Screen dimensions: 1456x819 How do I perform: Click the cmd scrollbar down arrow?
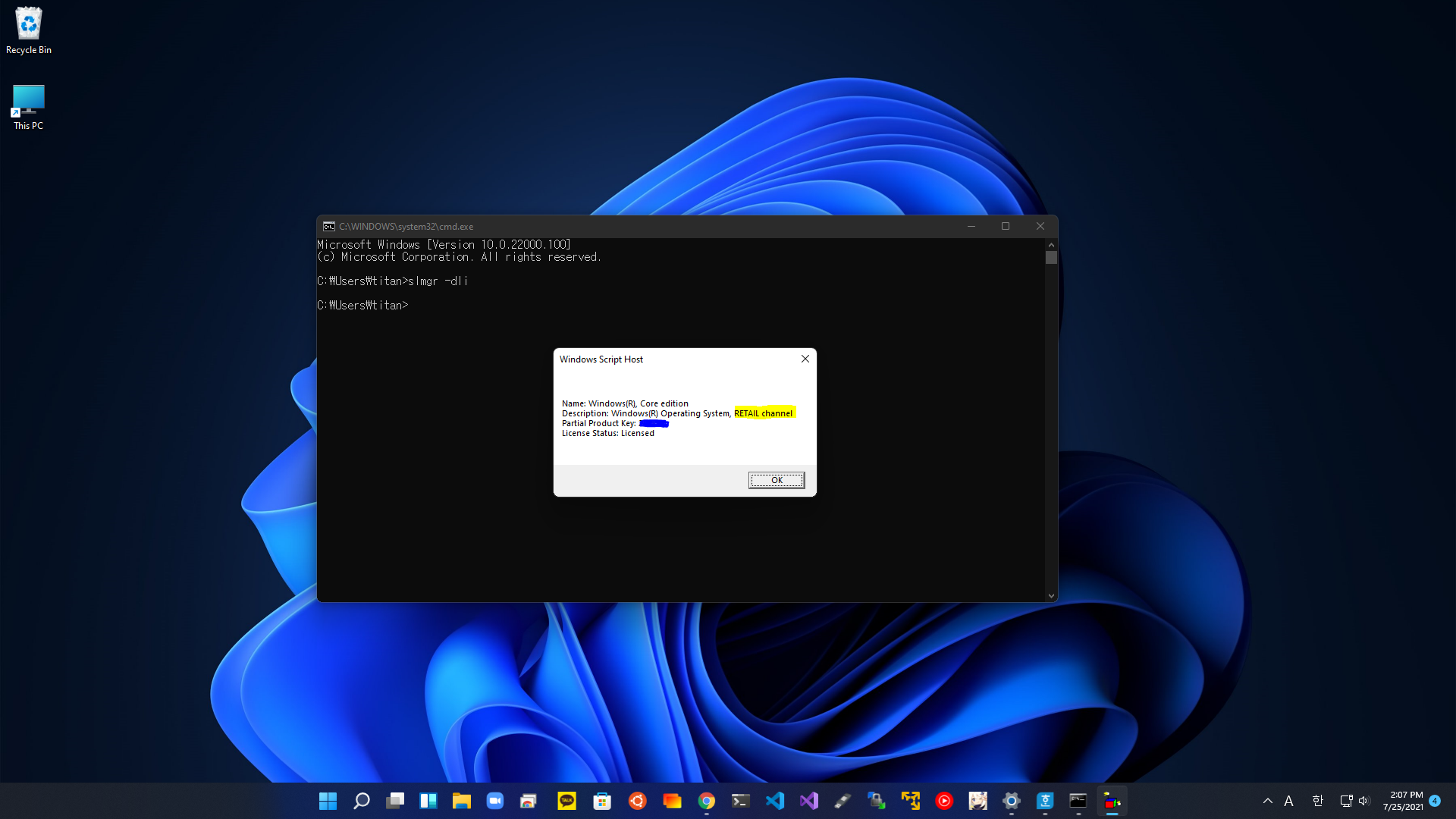(x=1051, y=596)
